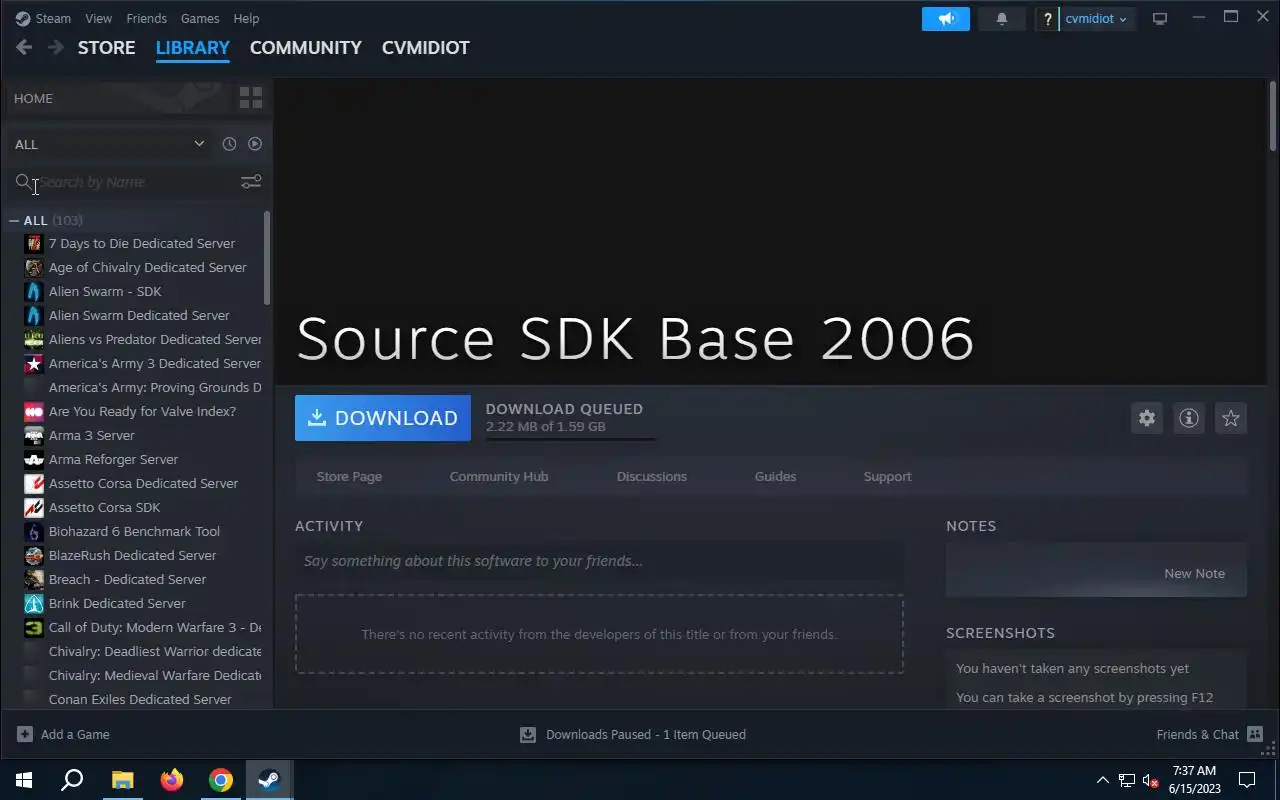Click the DOWNLOAD button
1280x800 pixels.
pyautogui.click(x=382, y=418)
